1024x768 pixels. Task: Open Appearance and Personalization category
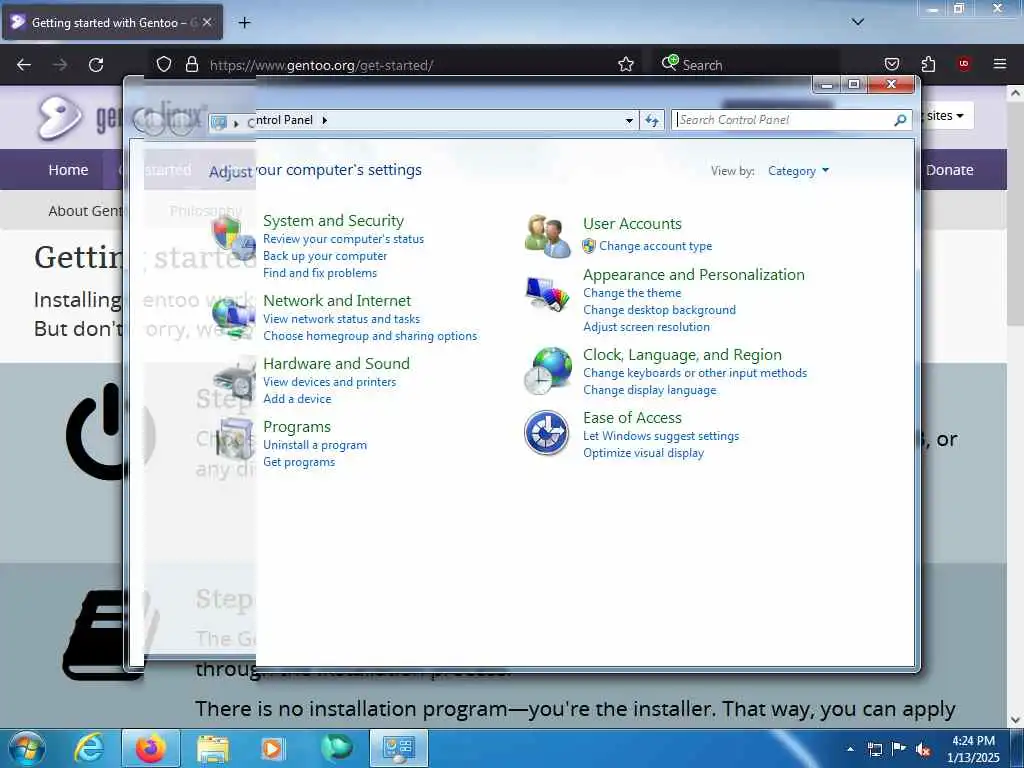click(x=694, y=274)
